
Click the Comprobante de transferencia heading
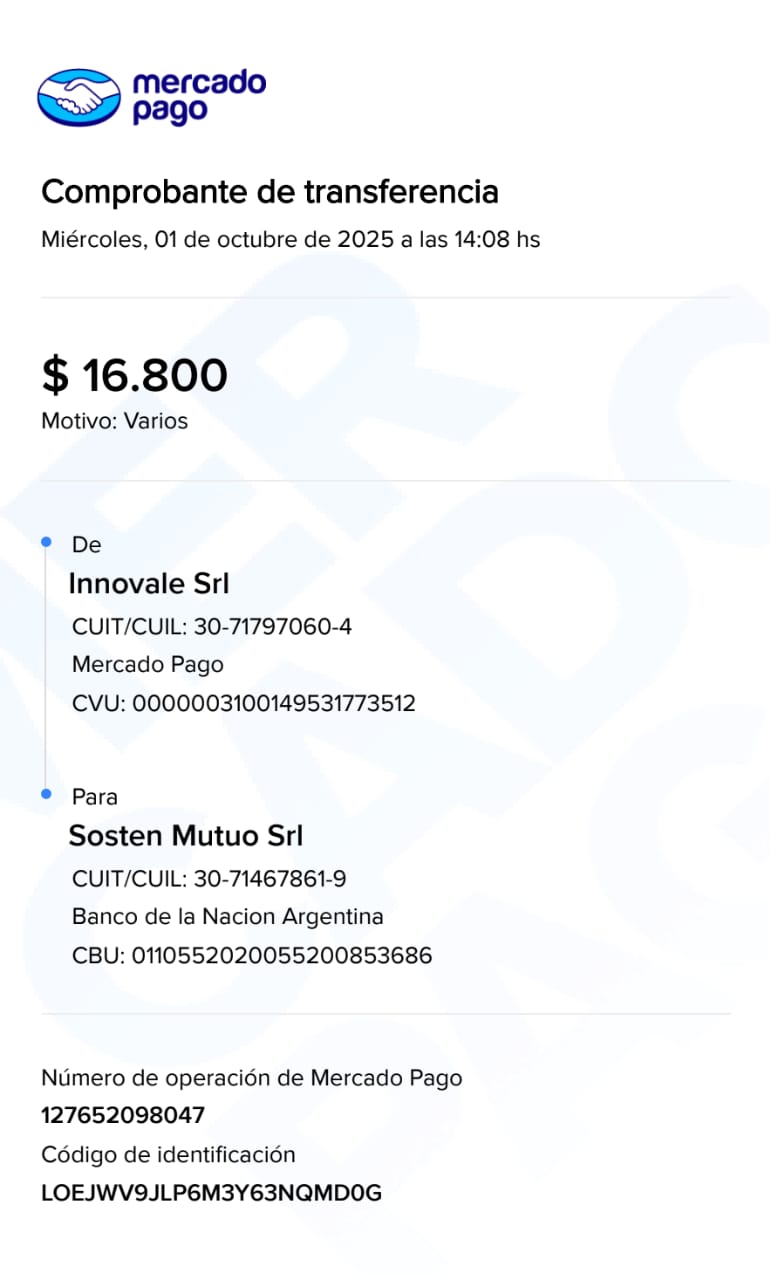pos(269,191)
